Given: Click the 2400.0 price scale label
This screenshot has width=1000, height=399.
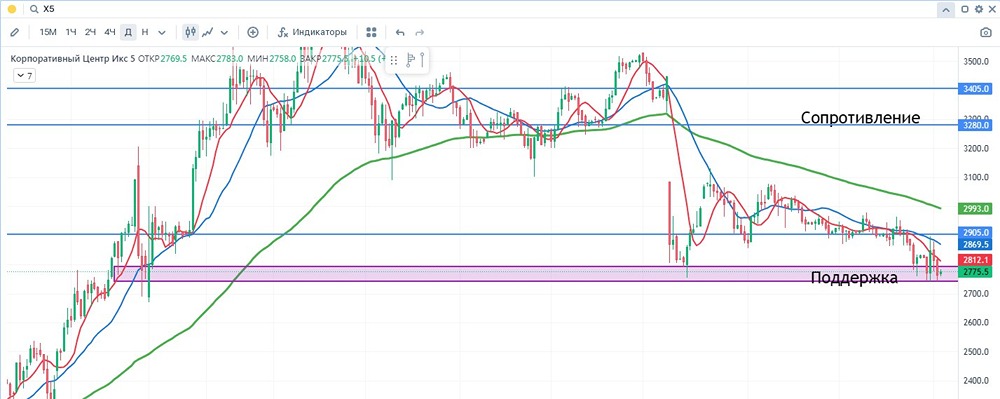Looking at the screenshot, I should 976,381.
